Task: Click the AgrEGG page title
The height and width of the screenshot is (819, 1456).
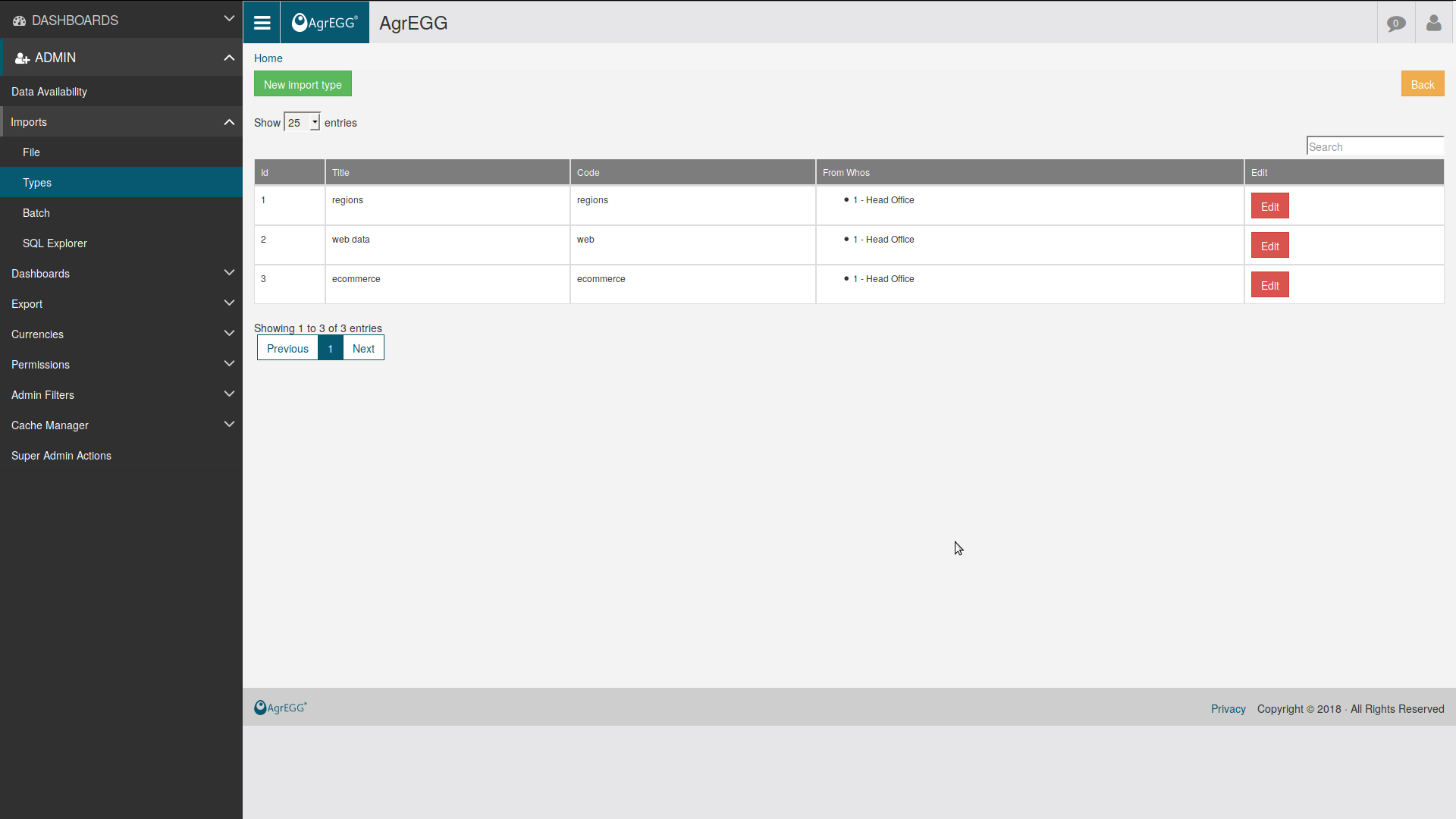Action: tap(413, 23)
